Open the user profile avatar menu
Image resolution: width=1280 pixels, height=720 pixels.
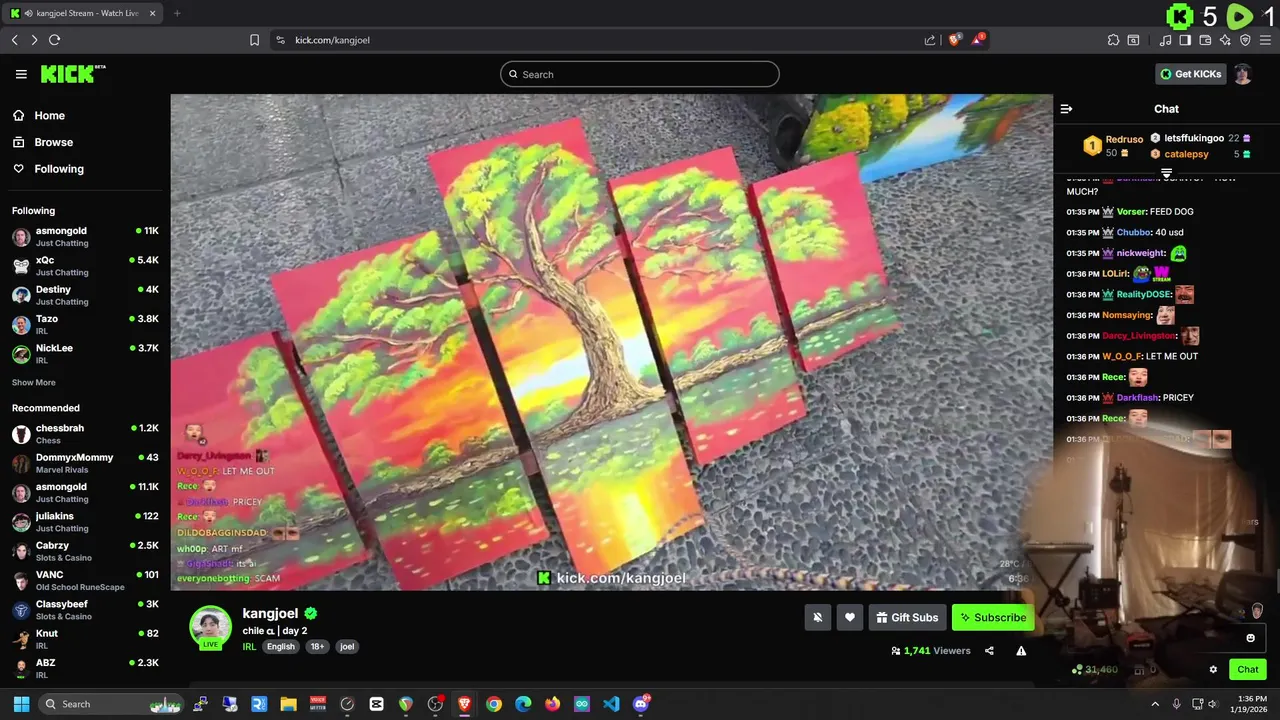[1242, 74]
